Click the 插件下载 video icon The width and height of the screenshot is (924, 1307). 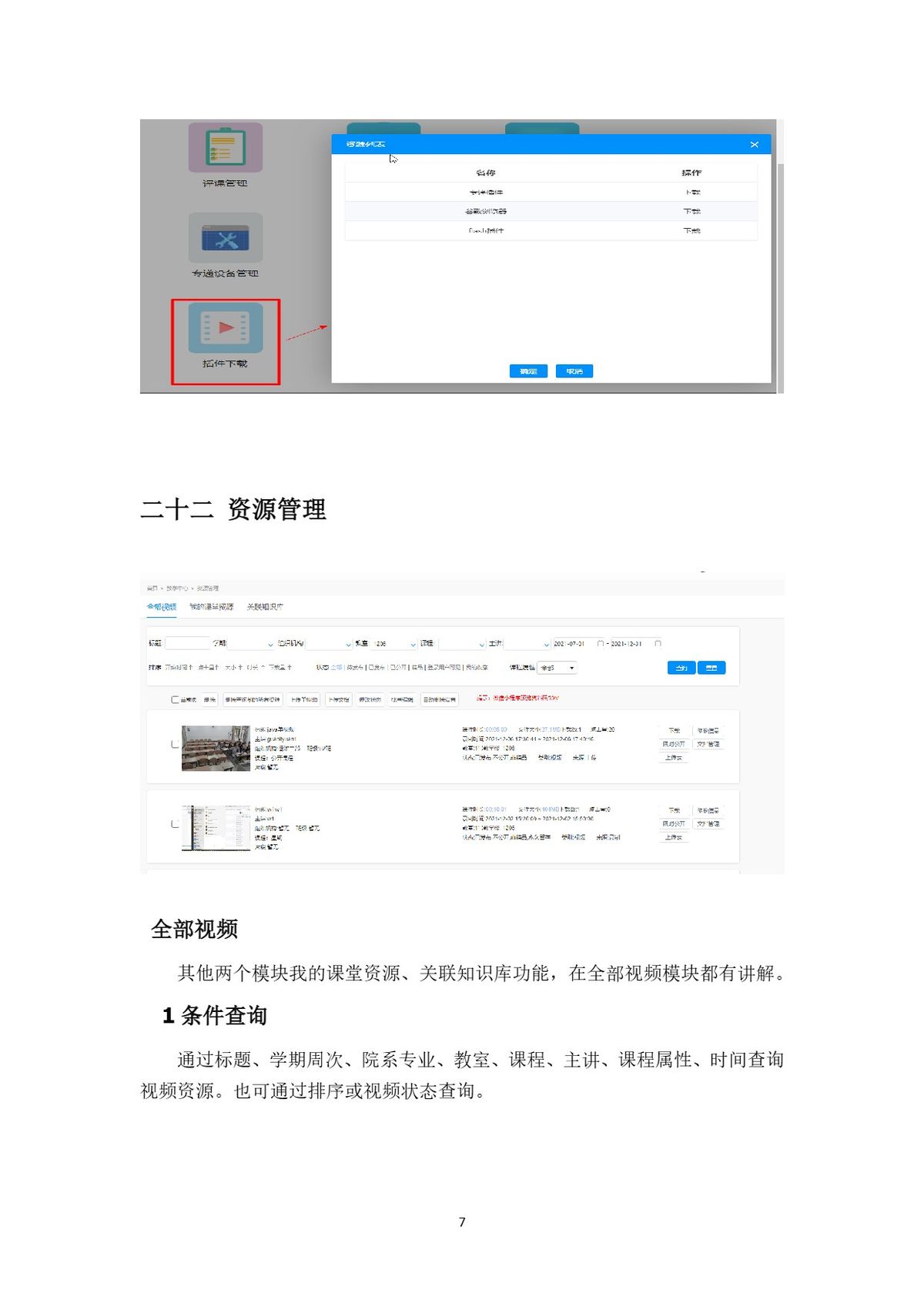pos(225,329)
